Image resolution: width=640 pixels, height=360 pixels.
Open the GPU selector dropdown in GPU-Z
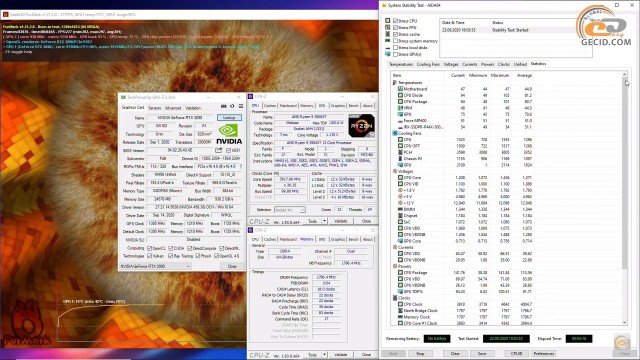point(156,266)
